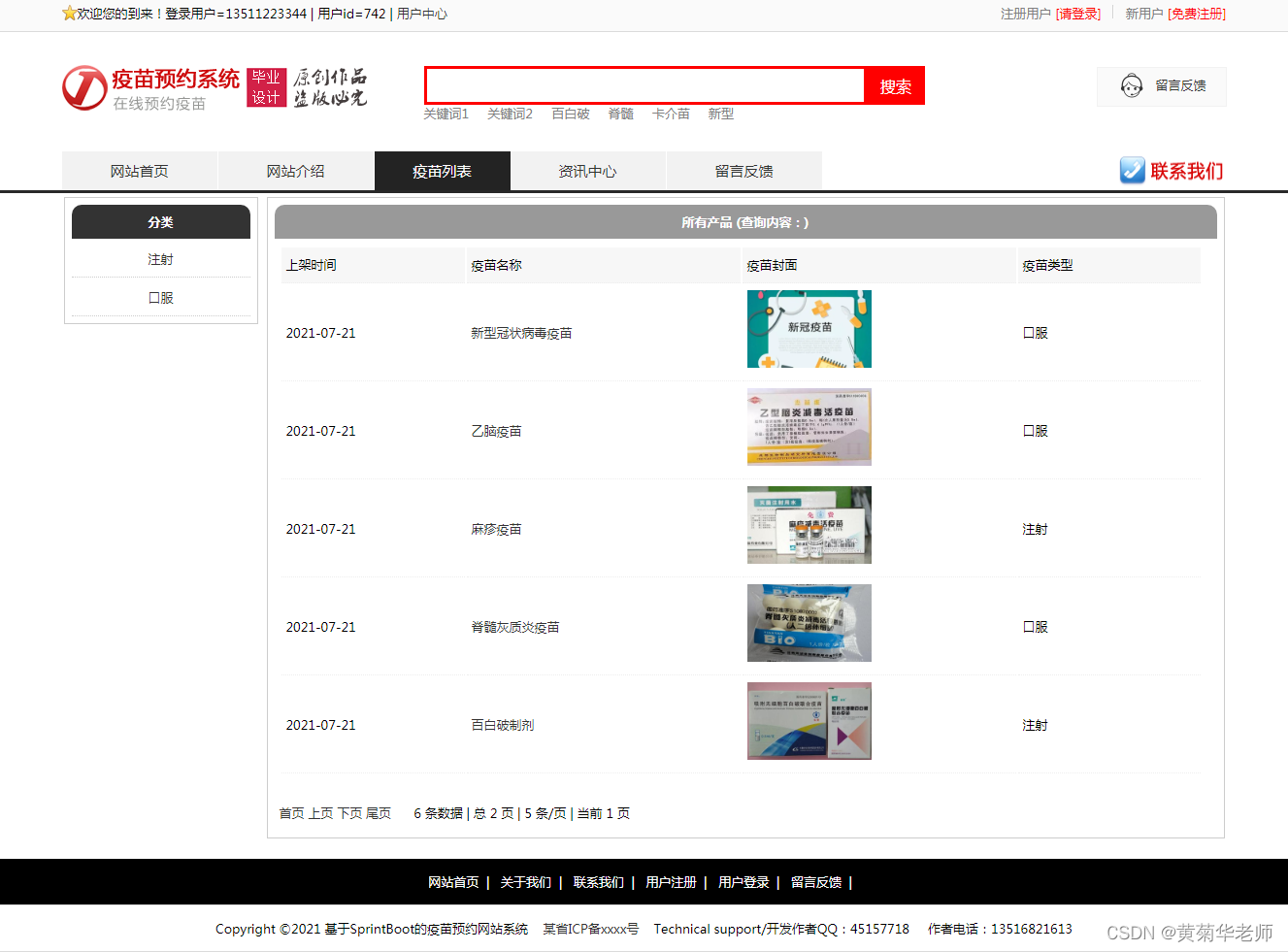This screenshot has width=1288, height=952.
Task: Click footer link 网站首页
Action: (454, 882)
